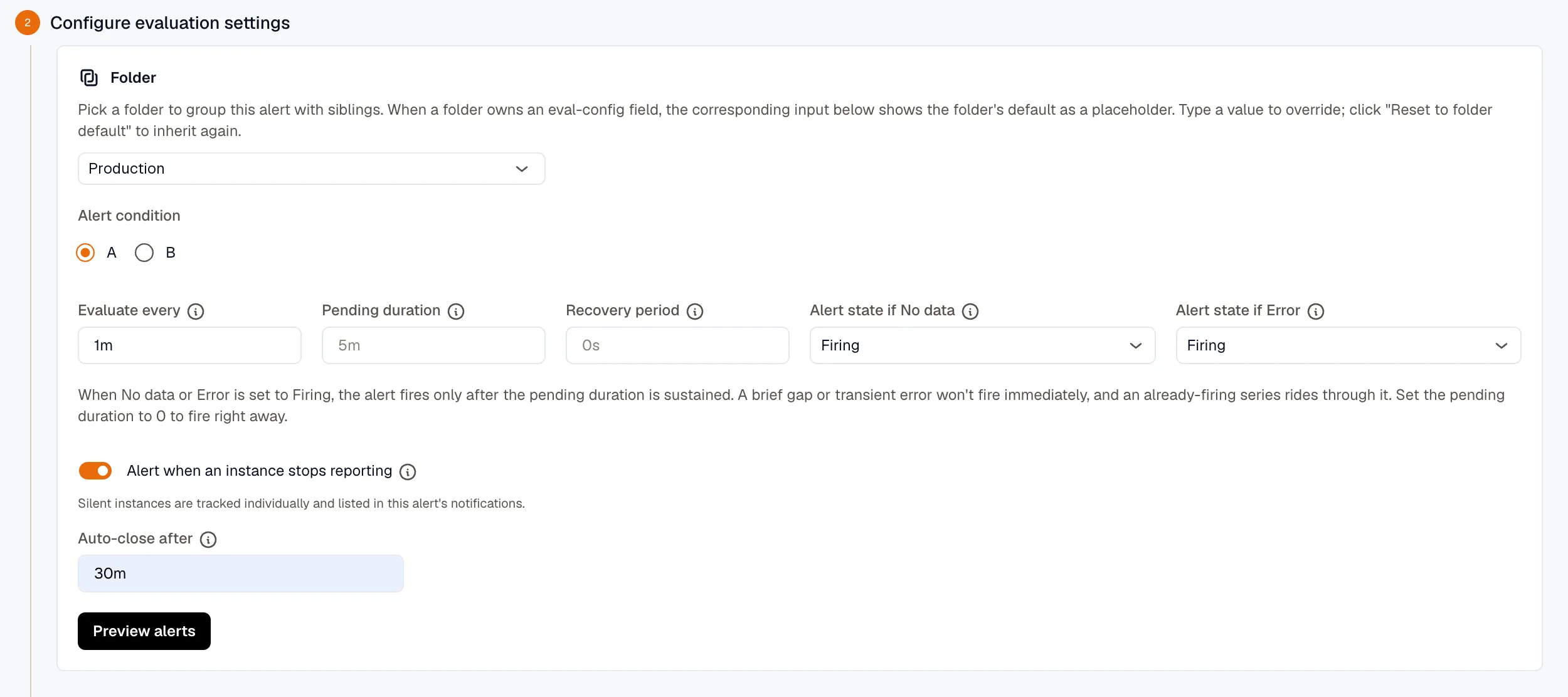This screenshot has height=697, width=1568.
Task: Focus the Evaluate every field
Action: pyautogui.click(x=189, y=345)
